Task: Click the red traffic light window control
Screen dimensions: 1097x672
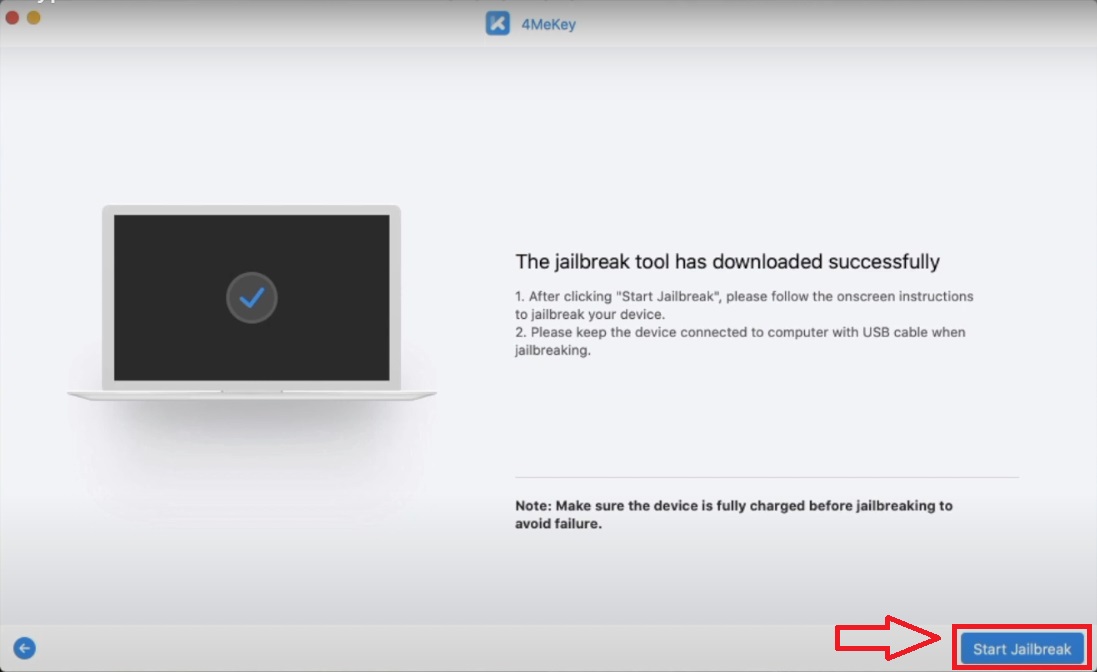Action: click(x=10, y=17)
